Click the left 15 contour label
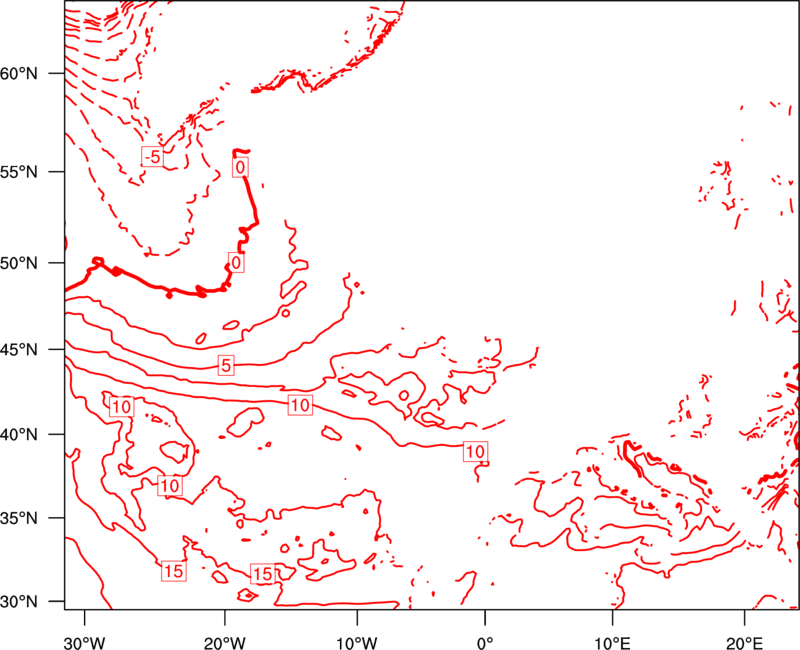This screenshot has height=650, width=800. click(173, 571)
